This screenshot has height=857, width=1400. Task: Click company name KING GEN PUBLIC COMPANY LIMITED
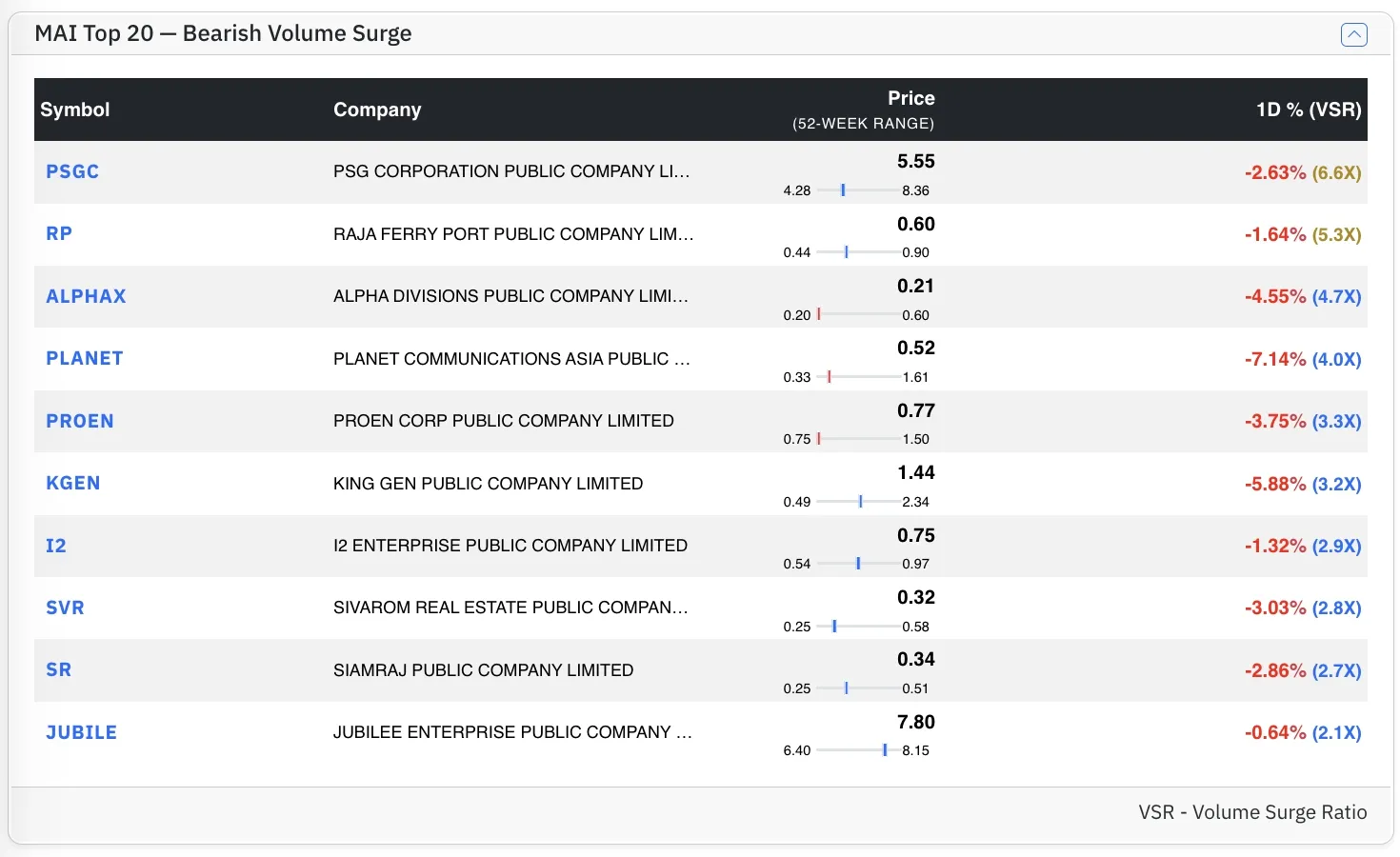(x=489, y=484)
